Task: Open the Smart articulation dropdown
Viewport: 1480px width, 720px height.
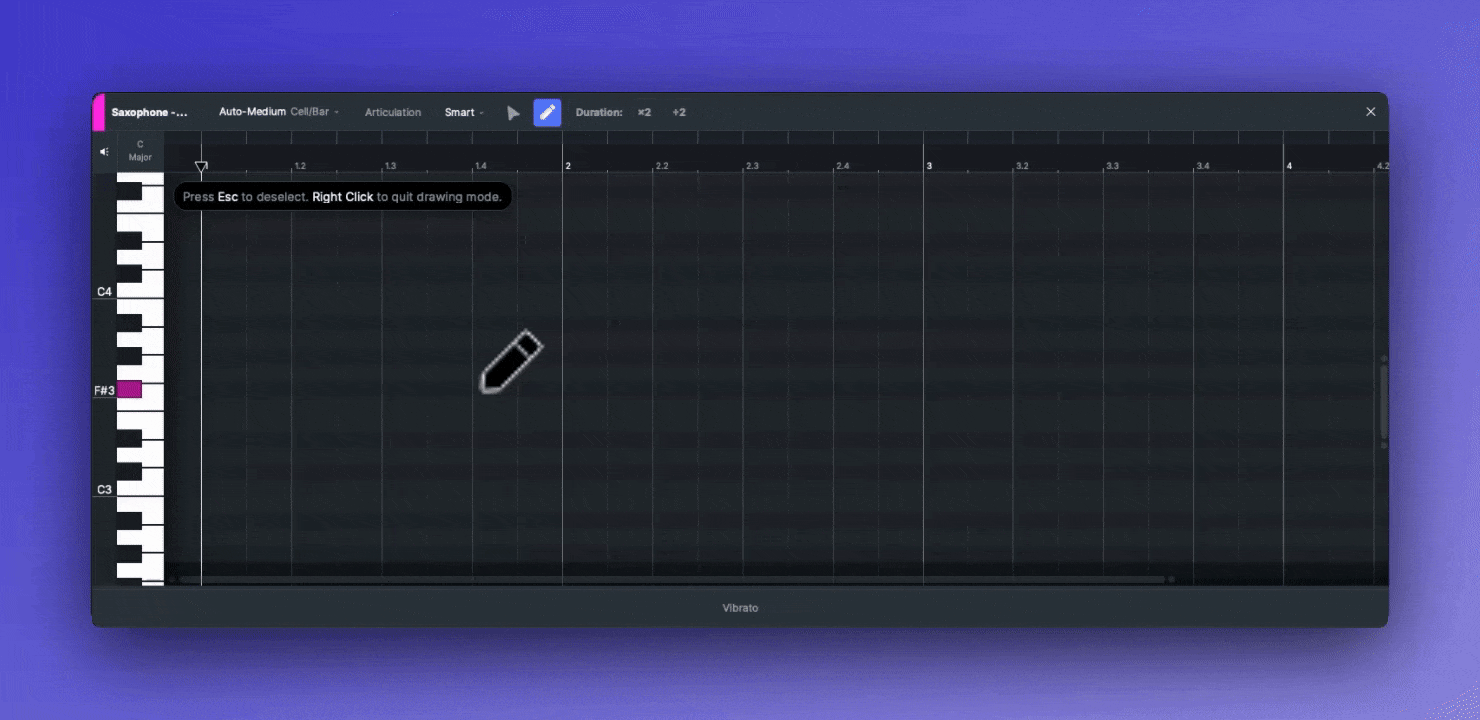Action: click(464, 112)
